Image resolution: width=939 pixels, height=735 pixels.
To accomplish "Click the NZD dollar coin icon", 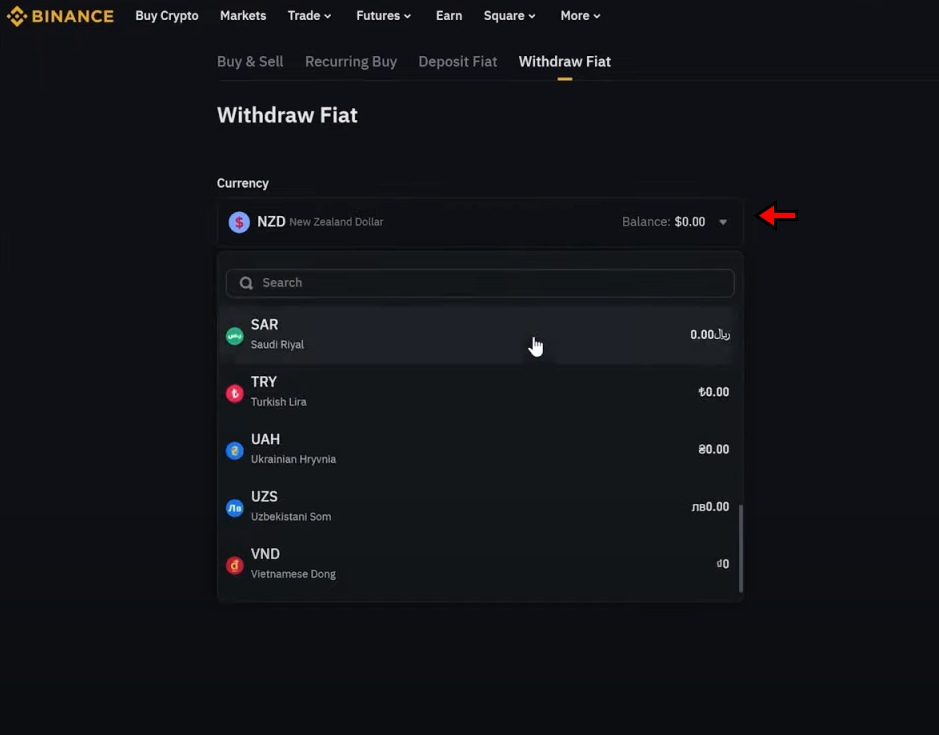I will 238,221.
